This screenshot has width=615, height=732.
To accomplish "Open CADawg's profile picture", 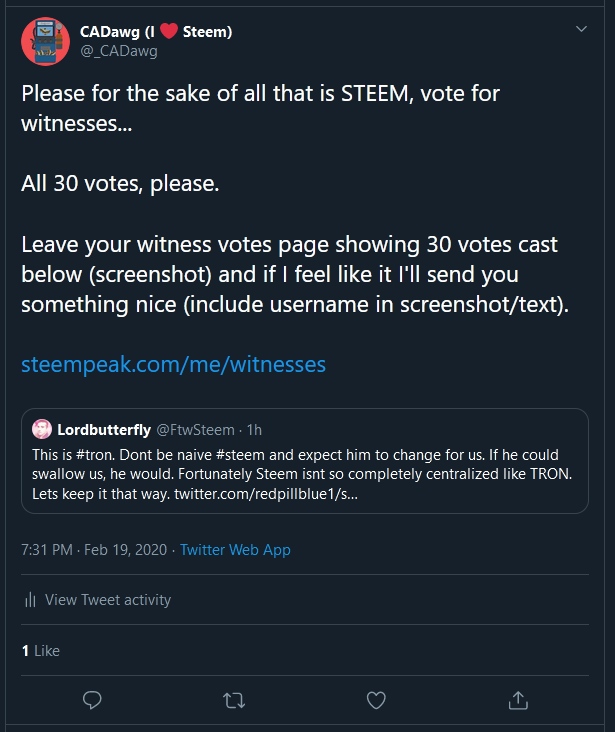I will (44, 41).
